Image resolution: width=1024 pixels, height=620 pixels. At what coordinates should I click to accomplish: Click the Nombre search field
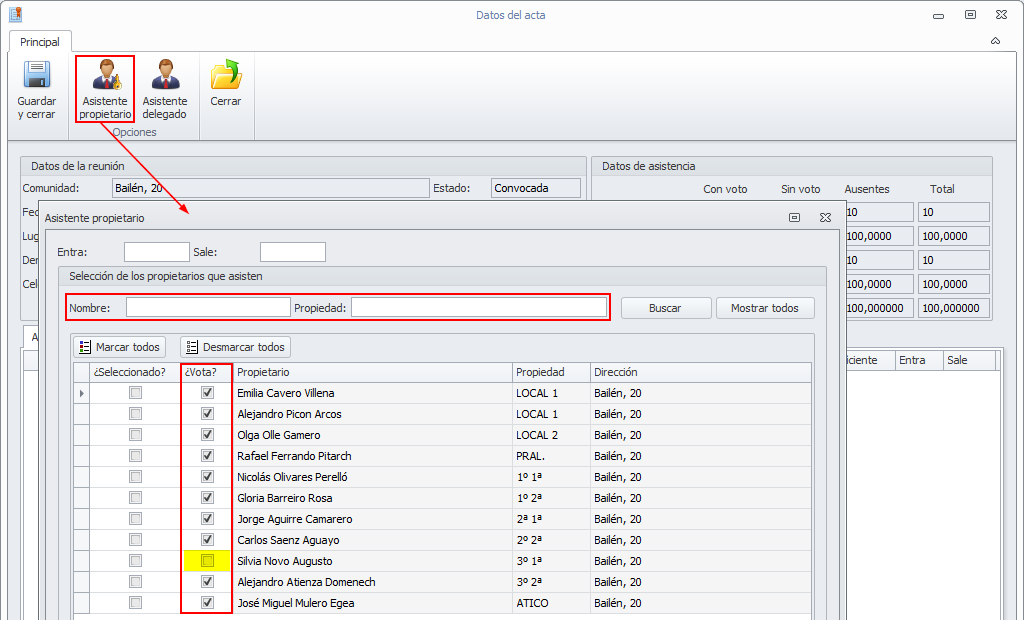coord(208,308)
